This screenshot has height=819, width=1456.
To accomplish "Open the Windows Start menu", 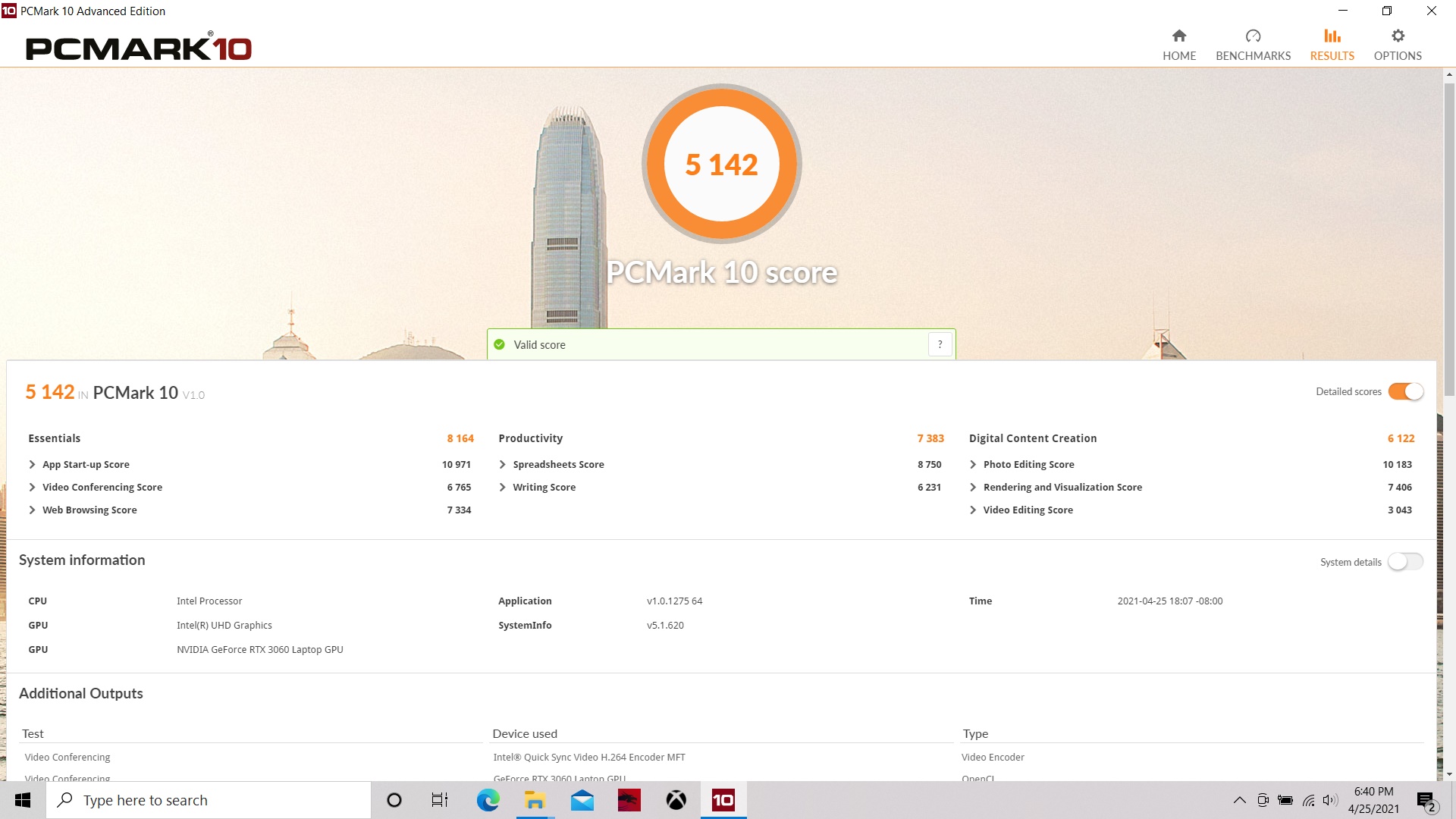I will pyautogui.click(x=23, y=800).
